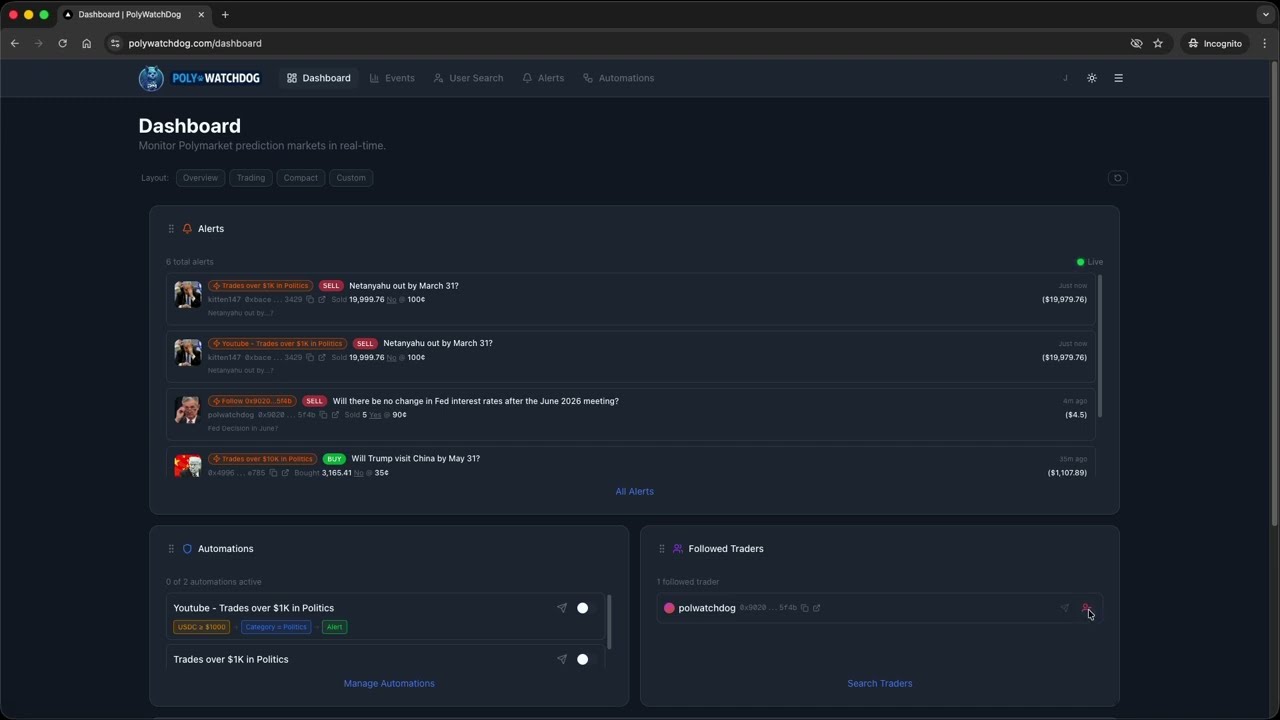Click underlined Yes in Fed alert
This screenshot has height=720, width=1280.
[x=375, y=415]
